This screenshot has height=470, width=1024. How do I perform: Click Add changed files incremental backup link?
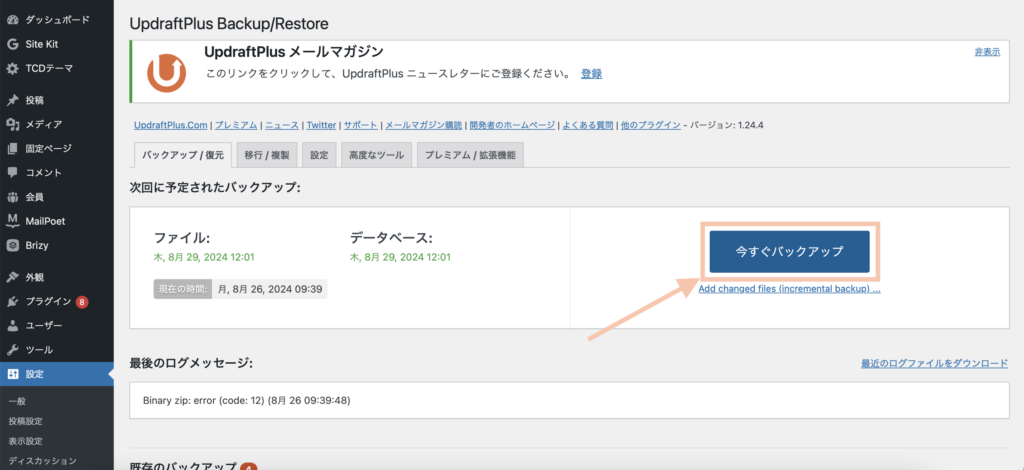tap(790, 289)
